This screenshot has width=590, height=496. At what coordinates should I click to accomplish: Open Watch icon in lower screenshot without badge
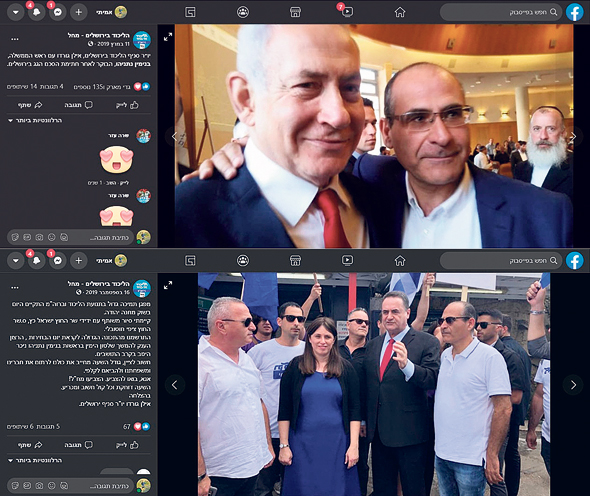point(347,260)
